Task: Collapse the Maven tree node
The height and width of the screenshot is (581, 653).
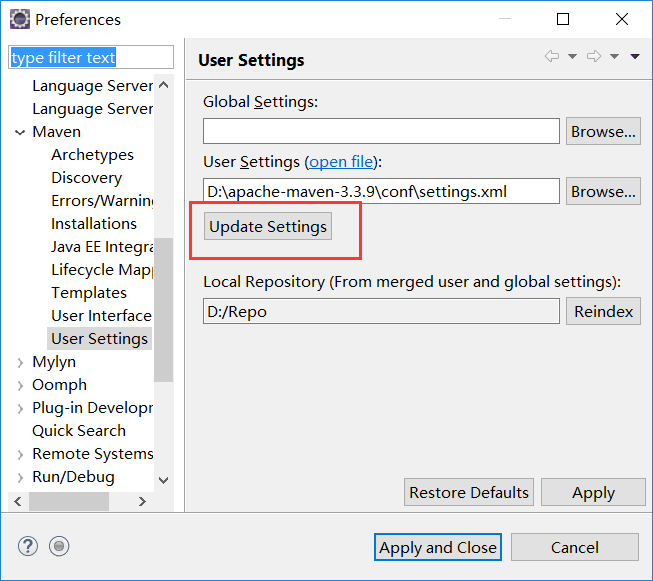Action: coord(20,132)
